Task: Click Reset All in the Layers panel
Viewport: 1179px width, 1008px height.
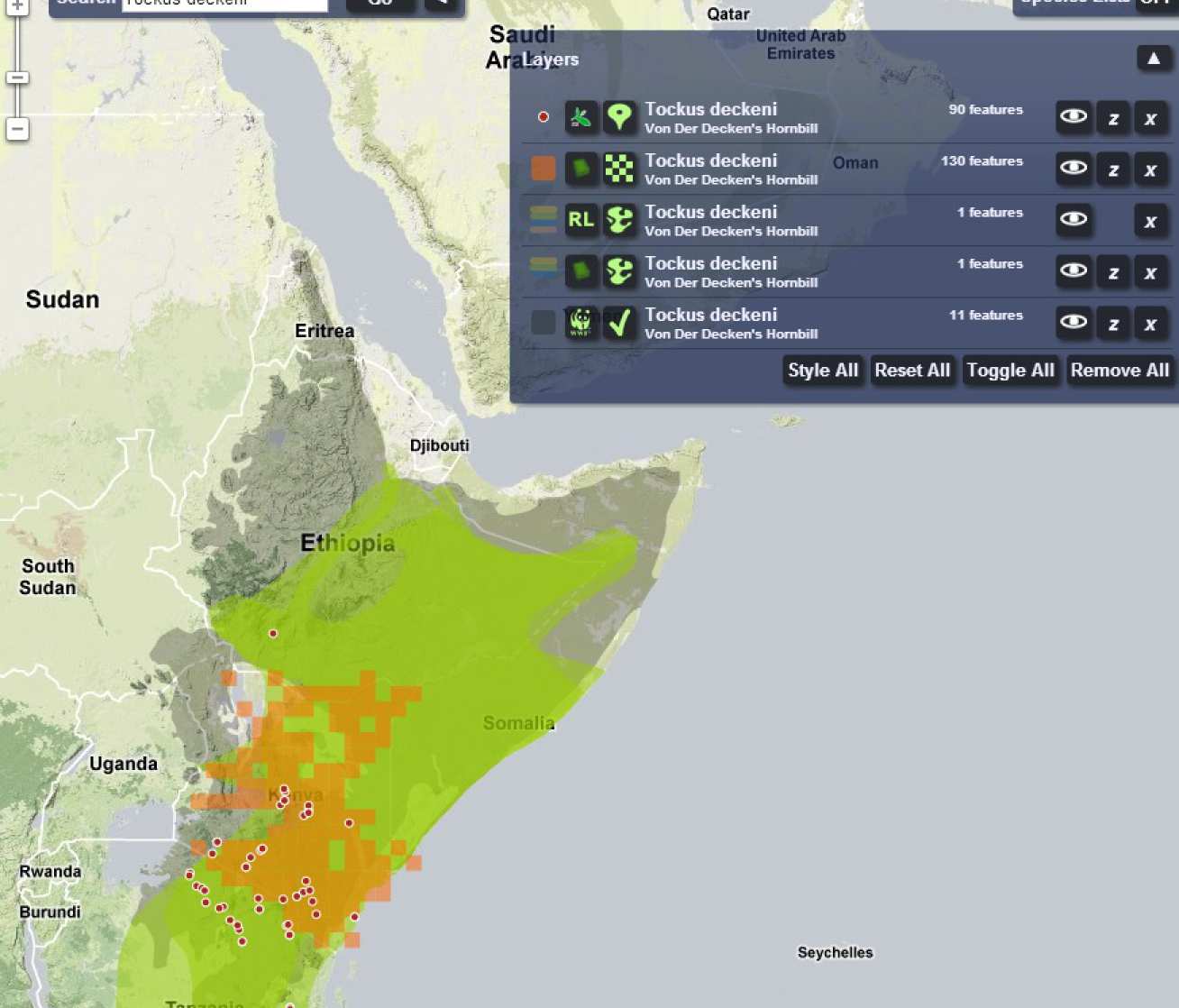Action: 912,371
